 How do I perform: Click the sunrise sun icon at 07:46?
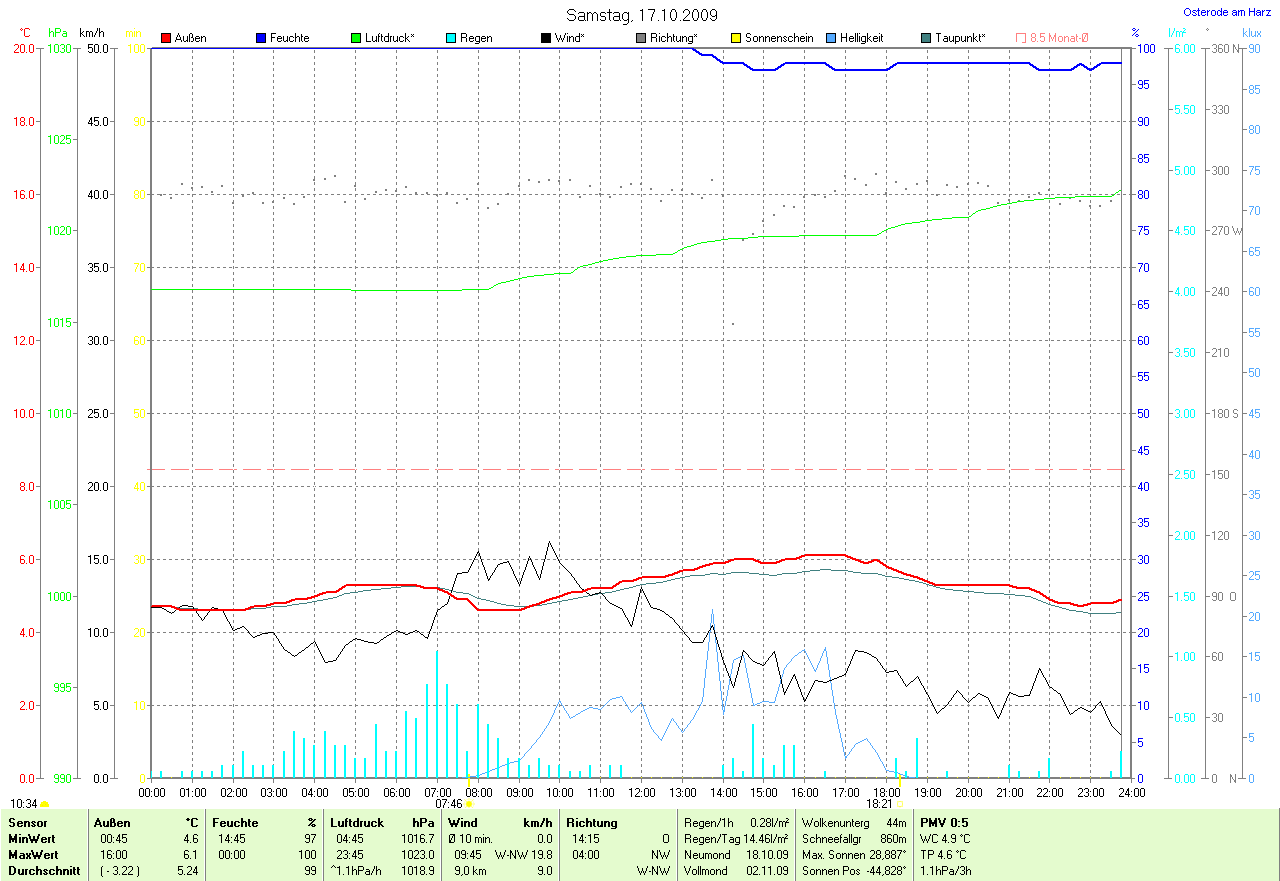tap(469, 803)
